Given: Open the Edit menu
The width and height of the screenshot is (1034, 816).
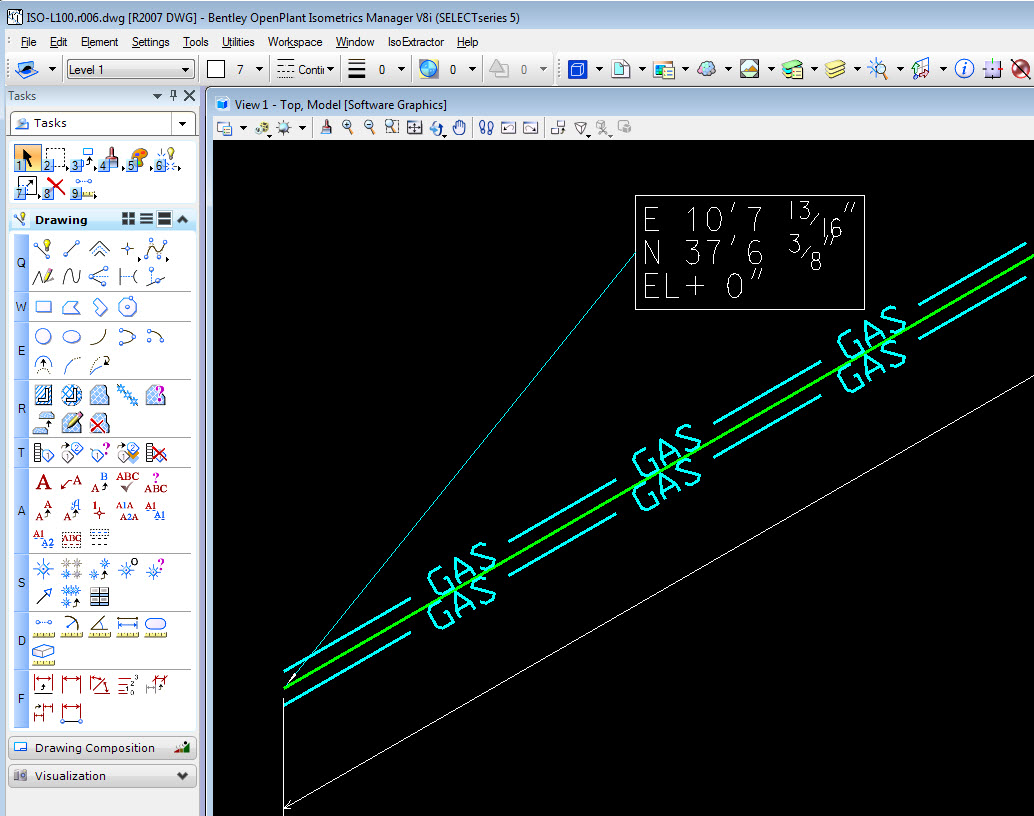Looking at the screenshot, I should (x=58, y=42).
